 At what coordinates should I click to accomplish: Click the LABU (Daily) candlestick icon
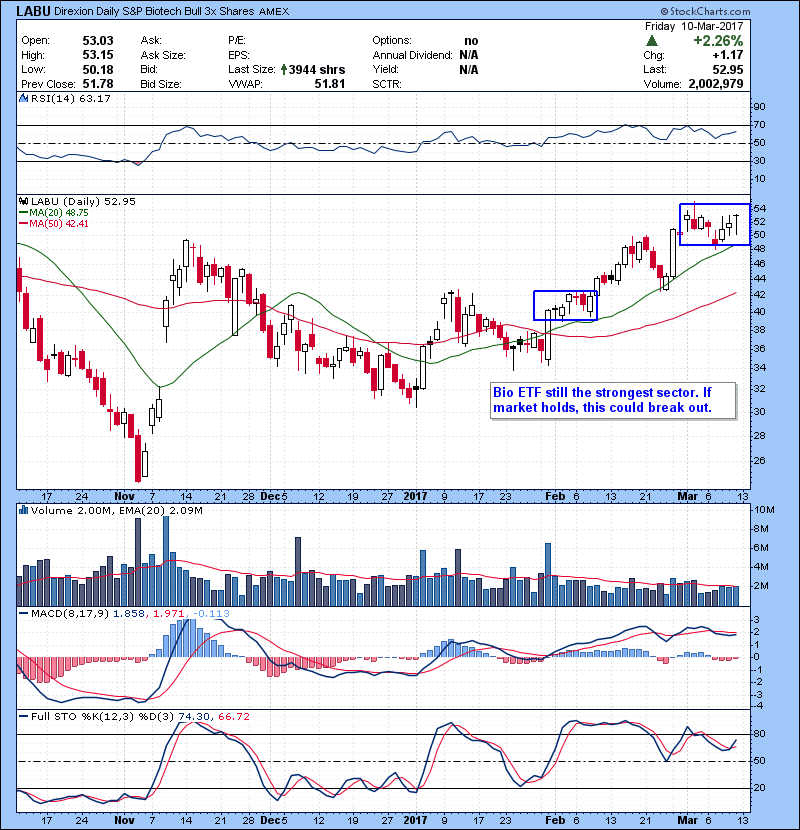click(23, 201)
